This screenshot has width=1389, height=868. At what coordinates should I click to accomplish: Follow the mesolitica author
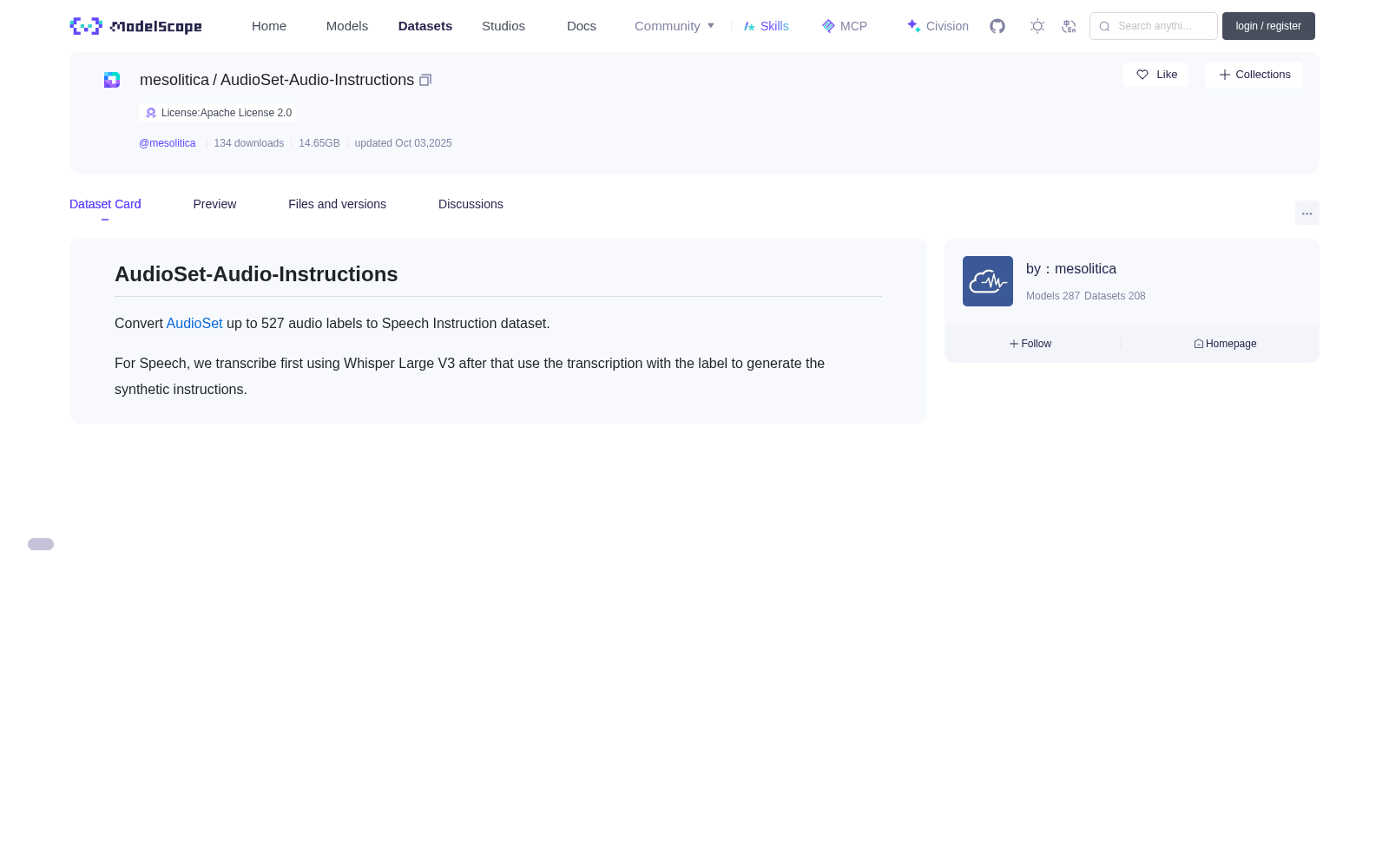(x=1030, y=344)
